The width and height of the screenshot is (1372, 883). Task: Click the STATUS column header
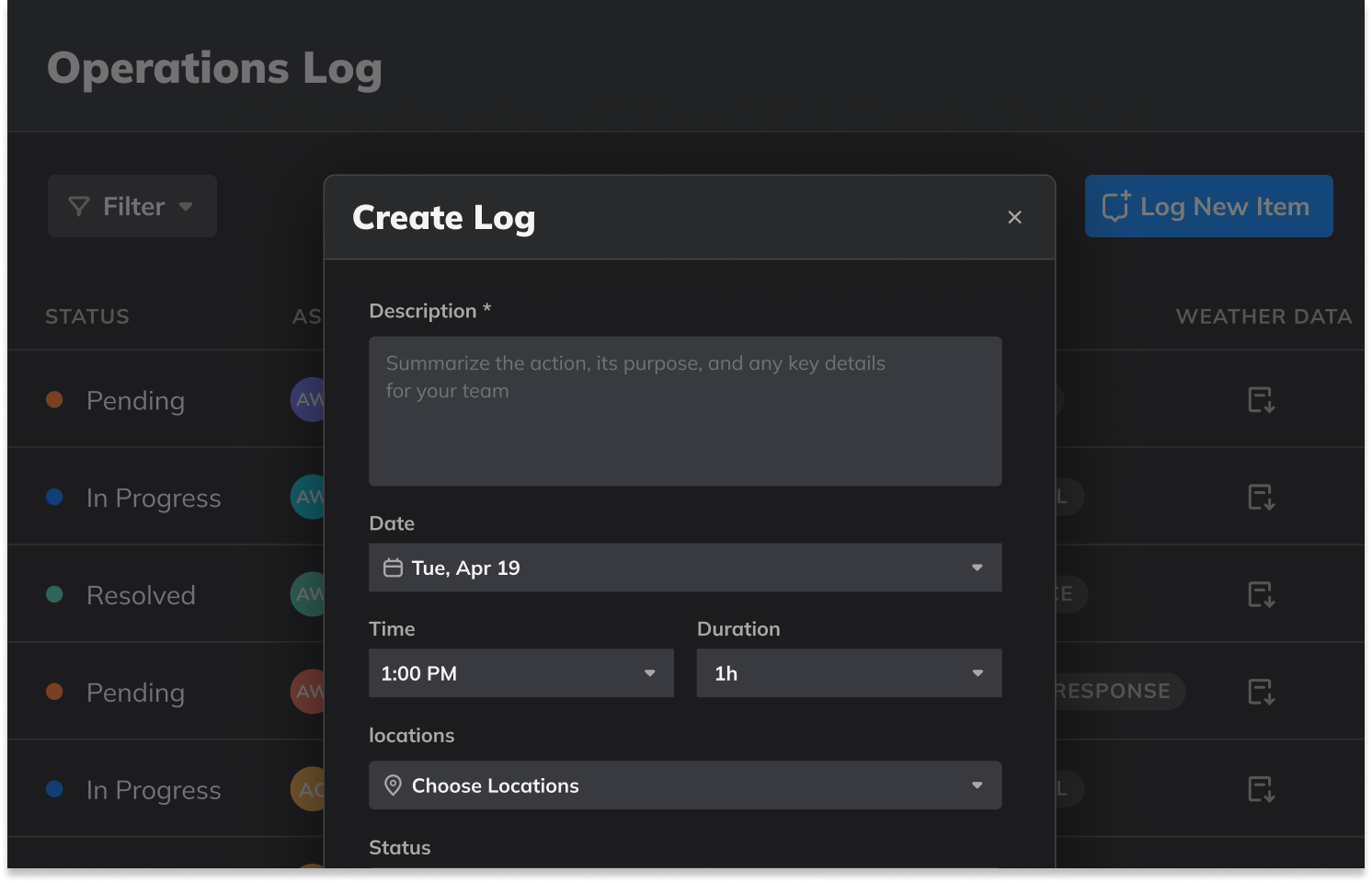(x=87, y=316)
